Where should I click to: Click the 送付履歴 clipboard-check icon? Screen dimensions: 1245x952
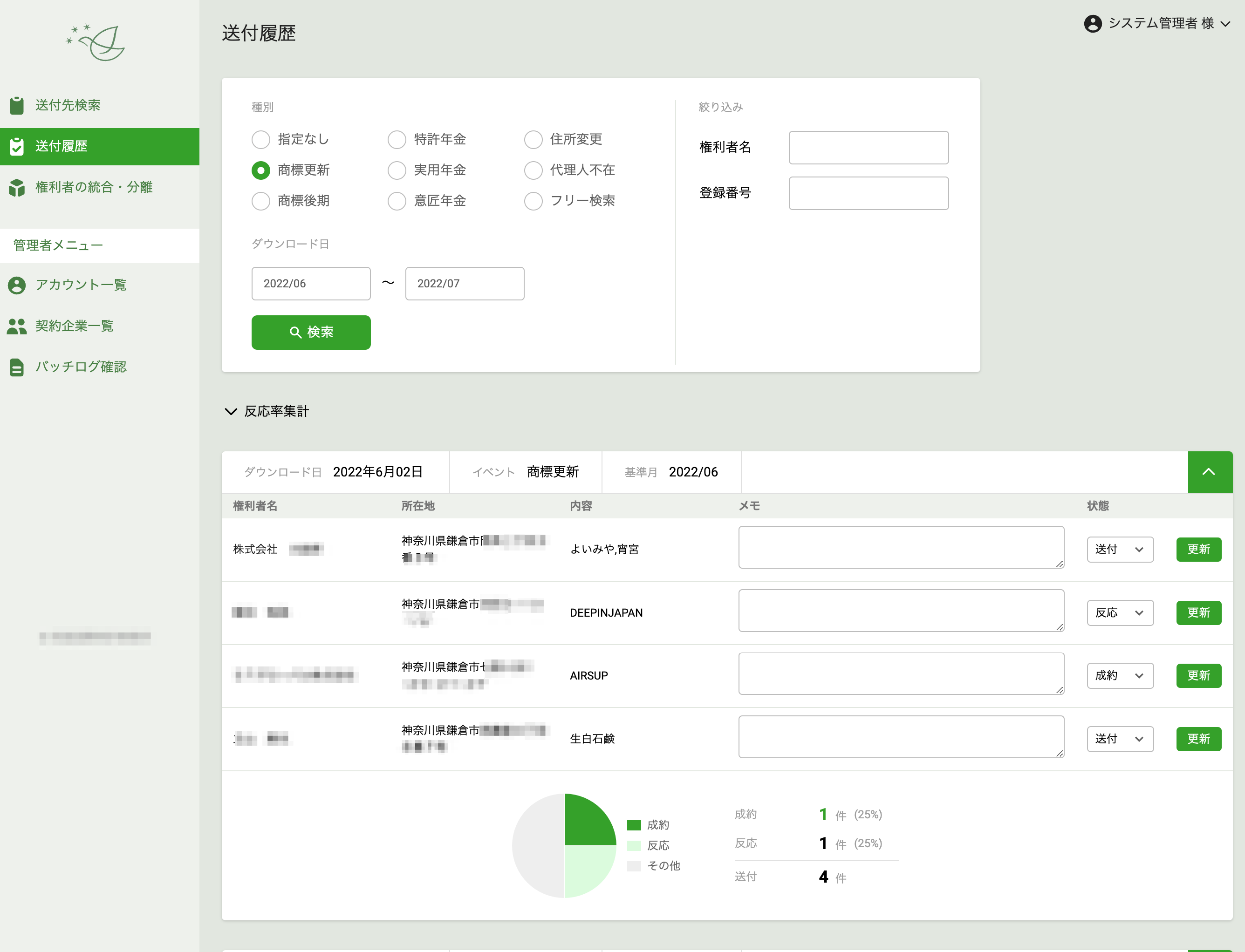pos(17,146)
